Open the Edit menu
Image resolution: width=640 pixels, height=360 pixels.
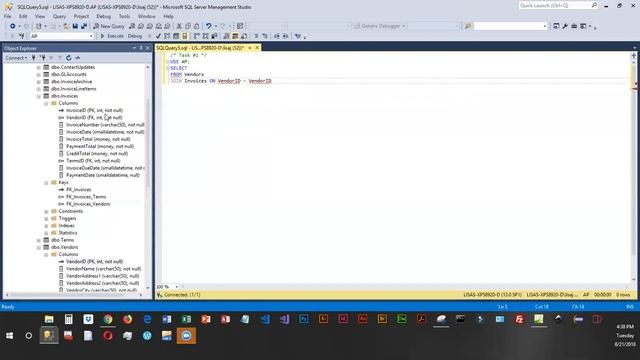click(x=23, y=16)
